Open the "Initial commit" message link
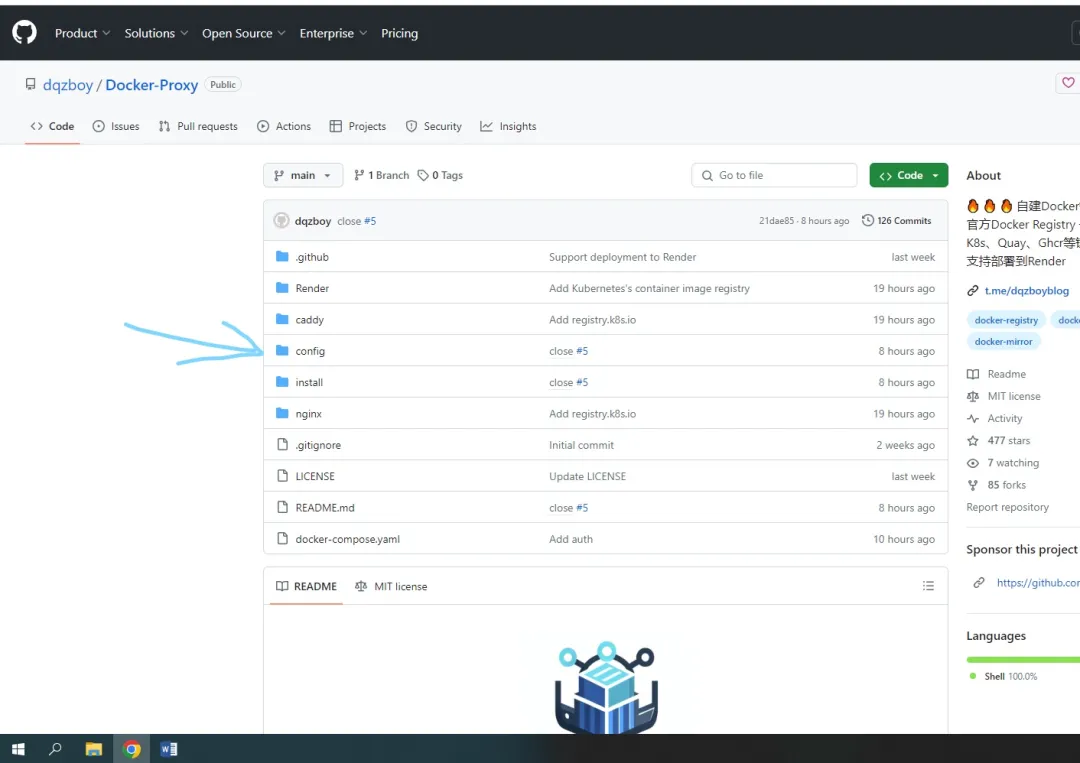 581,445
